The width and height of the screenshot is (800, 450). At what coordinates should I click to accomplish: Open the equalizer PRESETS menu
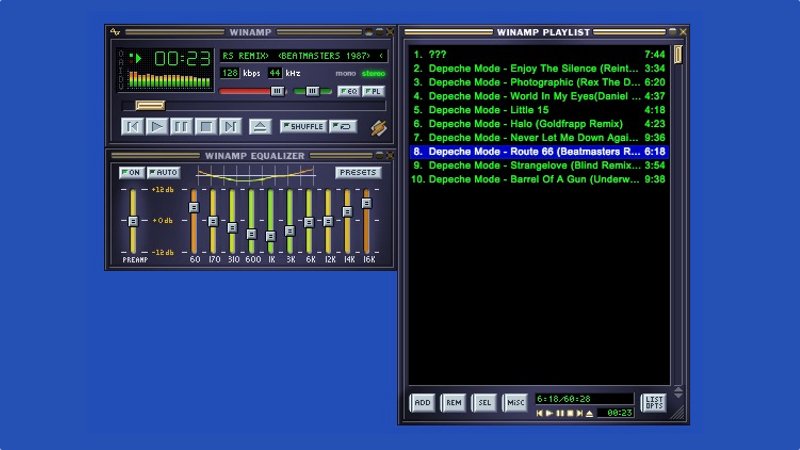358,172
